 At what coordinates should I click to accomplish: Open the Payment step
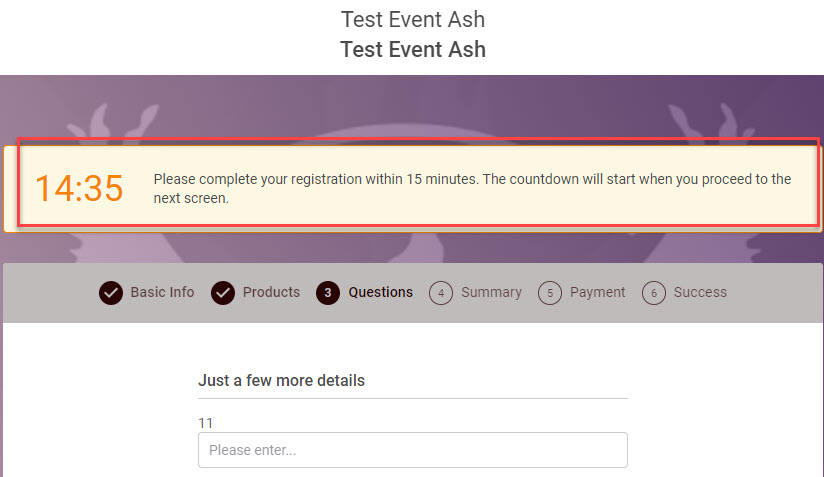tap(597, 292)
